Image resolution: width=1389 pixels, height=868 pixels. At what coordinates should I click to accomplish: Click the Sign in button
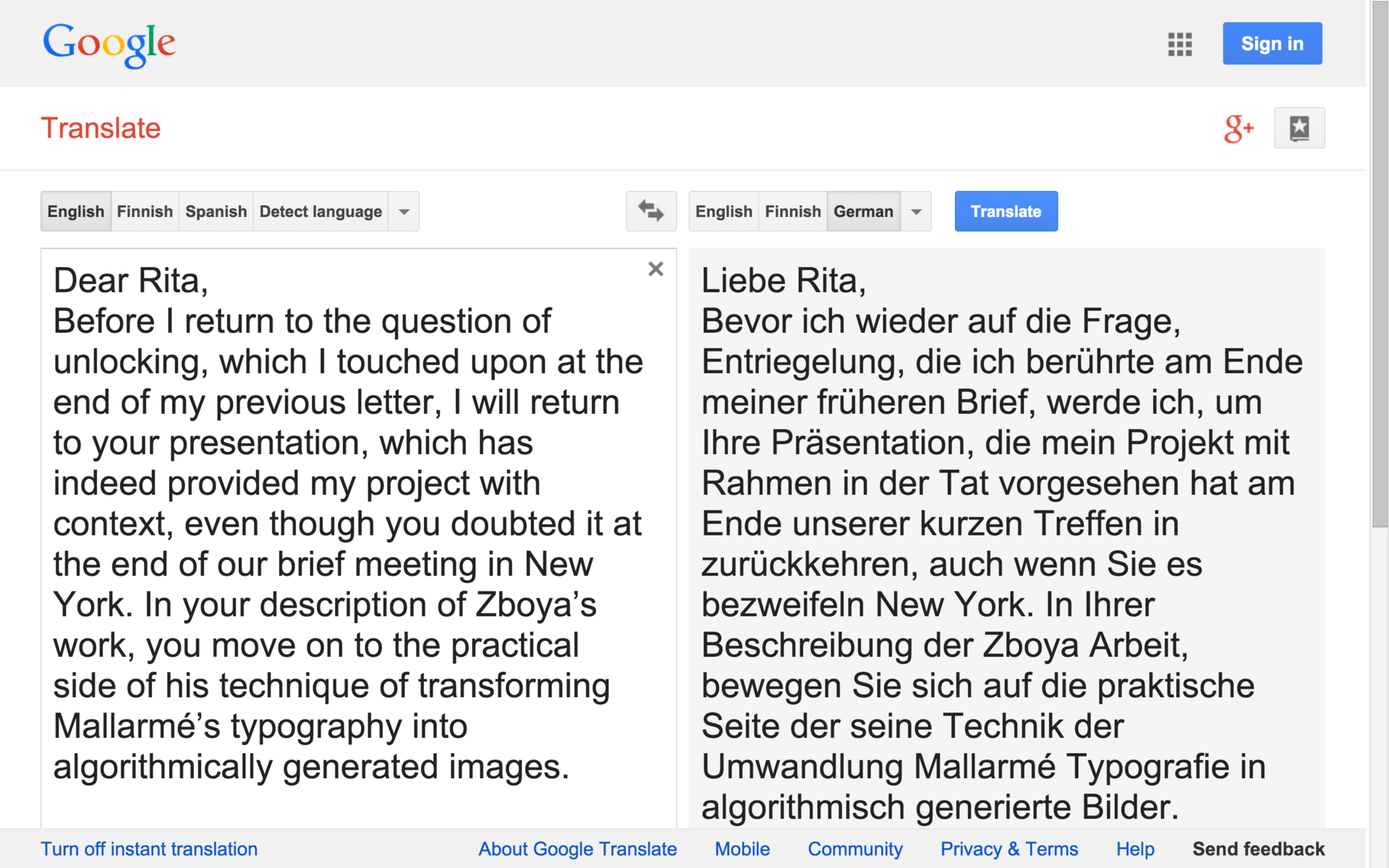click(1272, 43)
